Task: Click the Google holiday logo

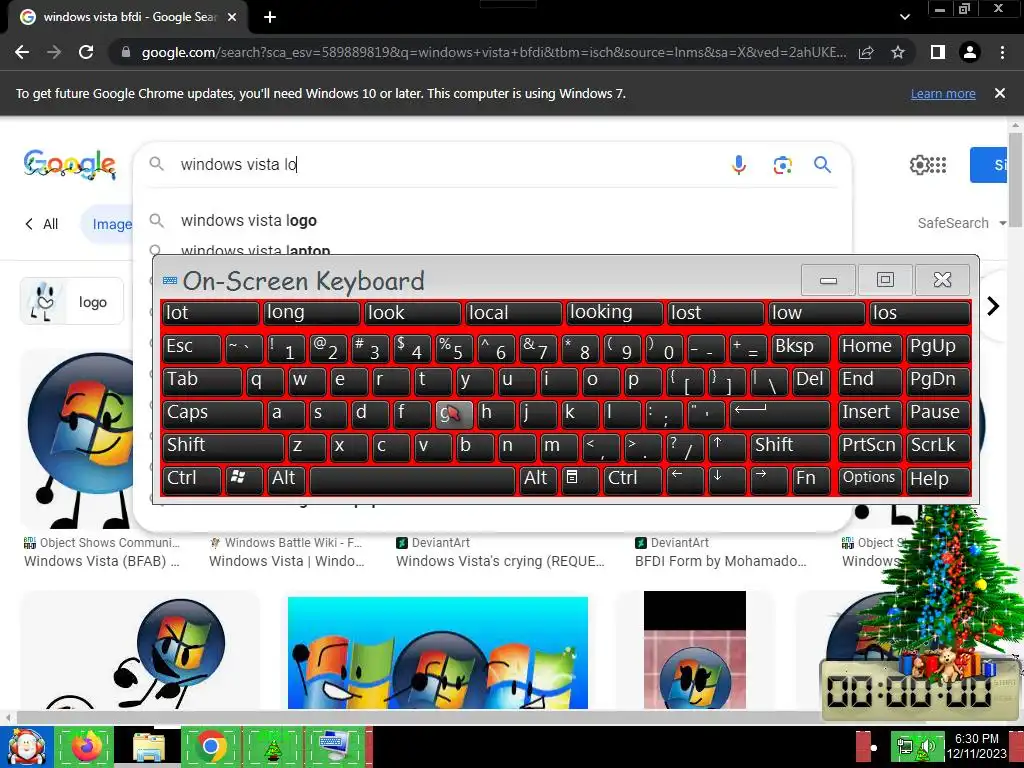Action: coord(70,165)
